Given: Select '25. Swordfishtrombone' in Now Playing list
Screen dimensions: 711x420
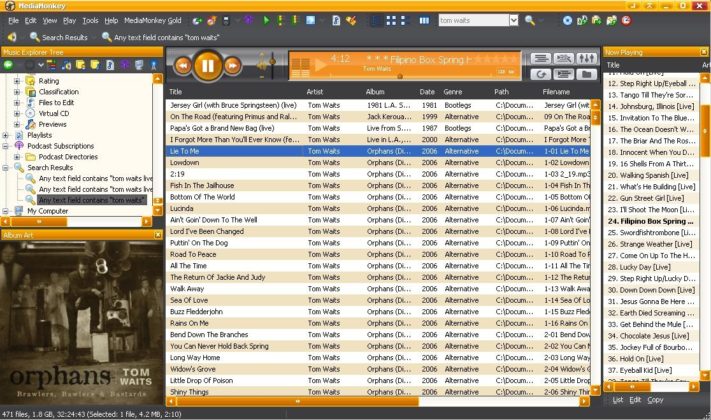Looking at the screenshot, I should (651, 232).
